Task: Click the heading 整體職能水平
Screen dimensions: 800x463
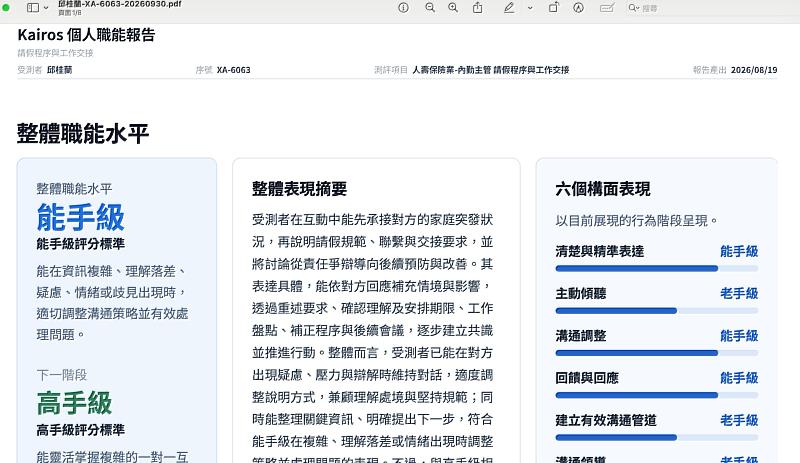Action: tap(83, 133)
